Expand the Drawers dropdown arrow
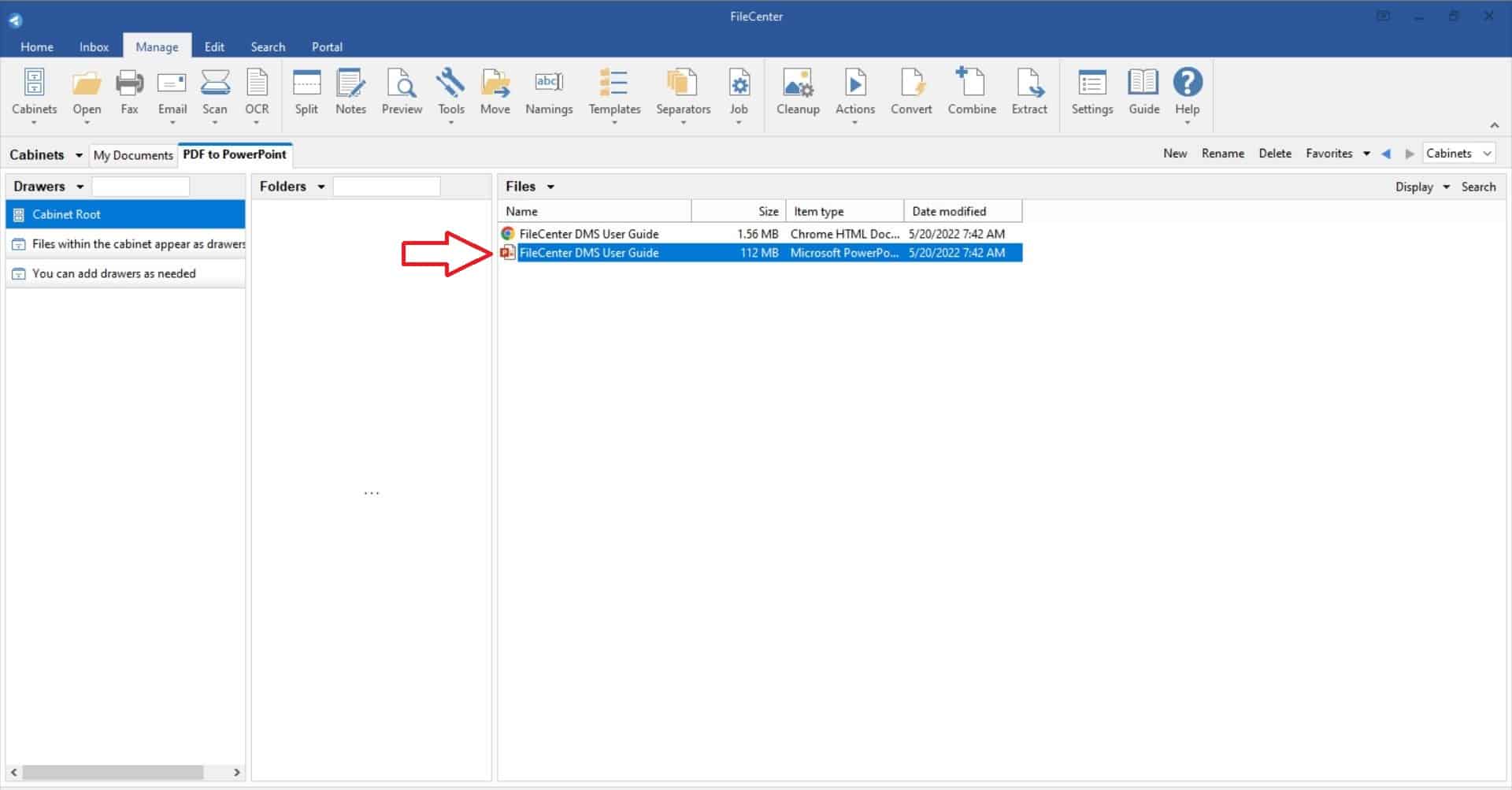The width and height of the screenshot is (1512, 790). (x=80, y=187)
